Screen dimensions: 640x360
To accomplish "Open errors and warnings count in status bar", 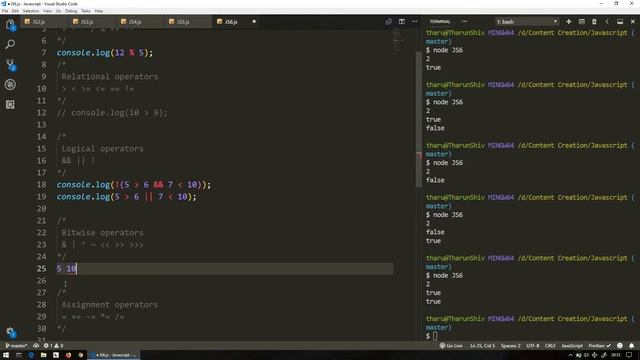I will [x=53, y=346].
